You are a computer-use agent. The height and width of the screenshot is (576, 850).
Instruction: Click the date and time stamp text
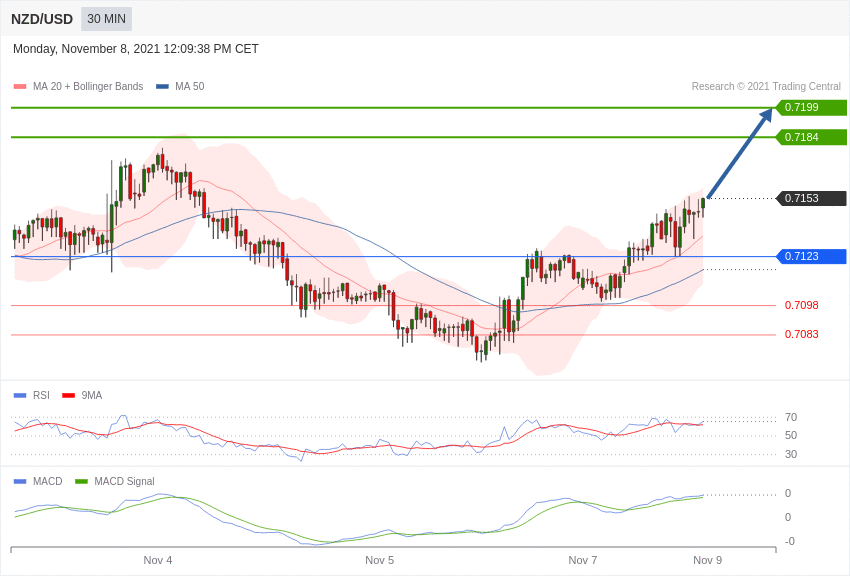[x=136, y=49]
